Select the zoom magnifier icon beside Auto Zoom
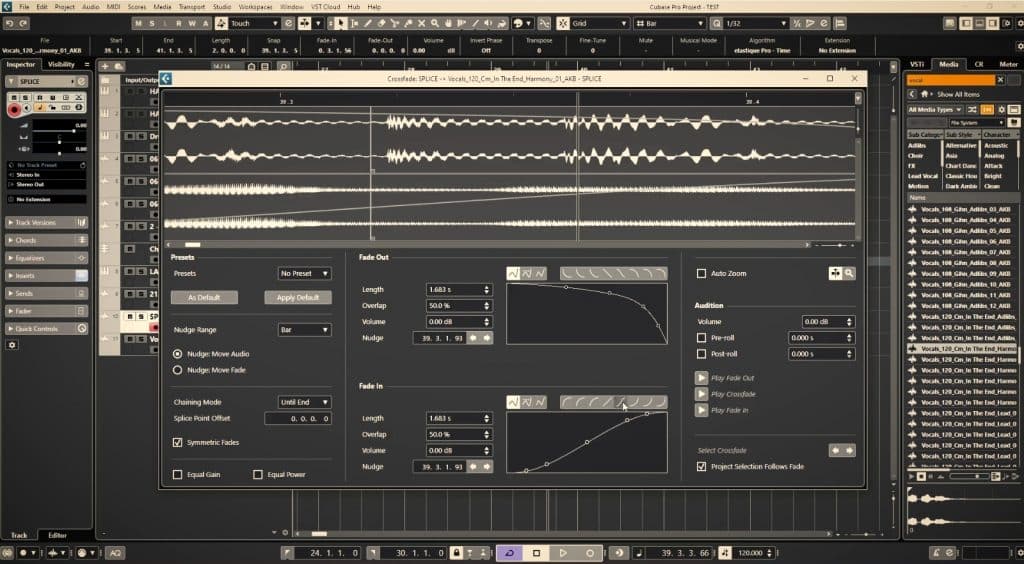This screenshot has width=1024, height=564. [849, 273]
